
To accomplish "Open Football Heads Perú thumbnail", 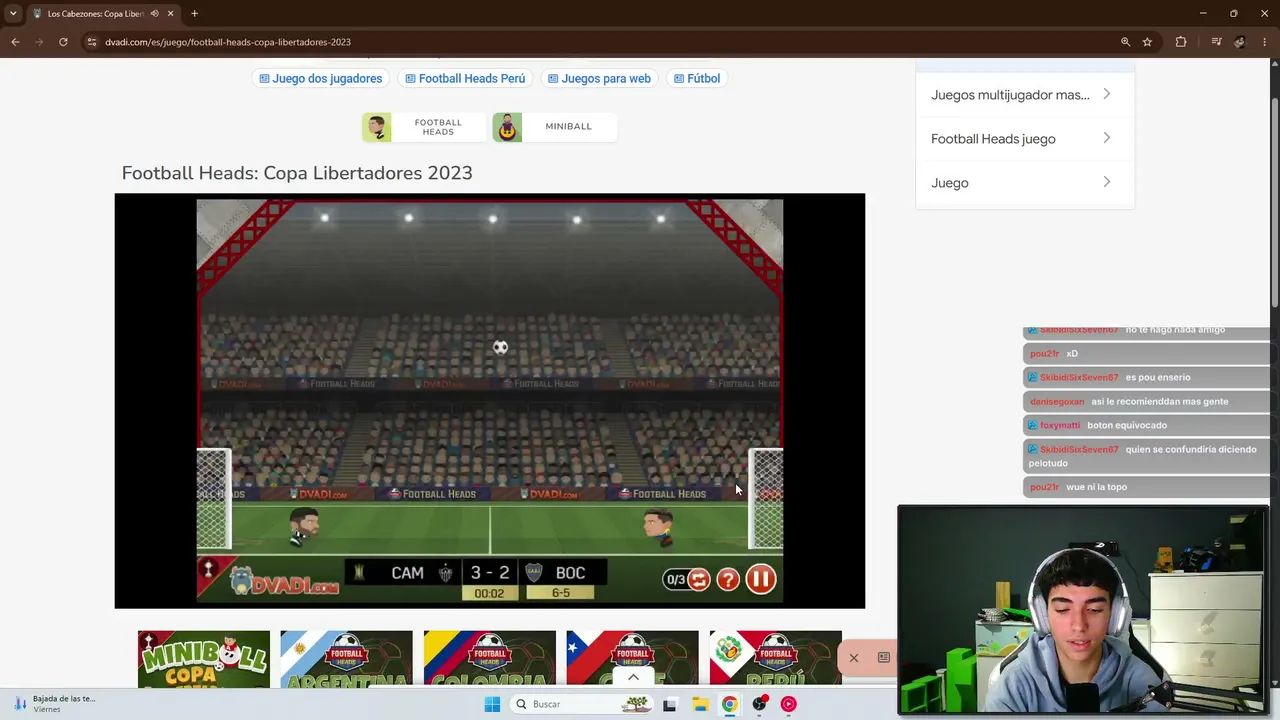I will [775, 659].
